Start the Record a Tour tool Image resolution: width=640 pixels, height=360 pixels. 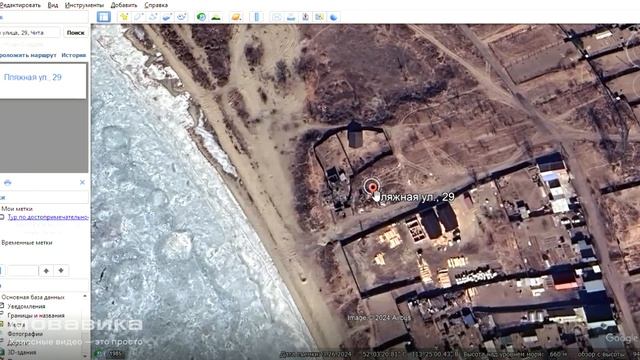pos(181,17)
